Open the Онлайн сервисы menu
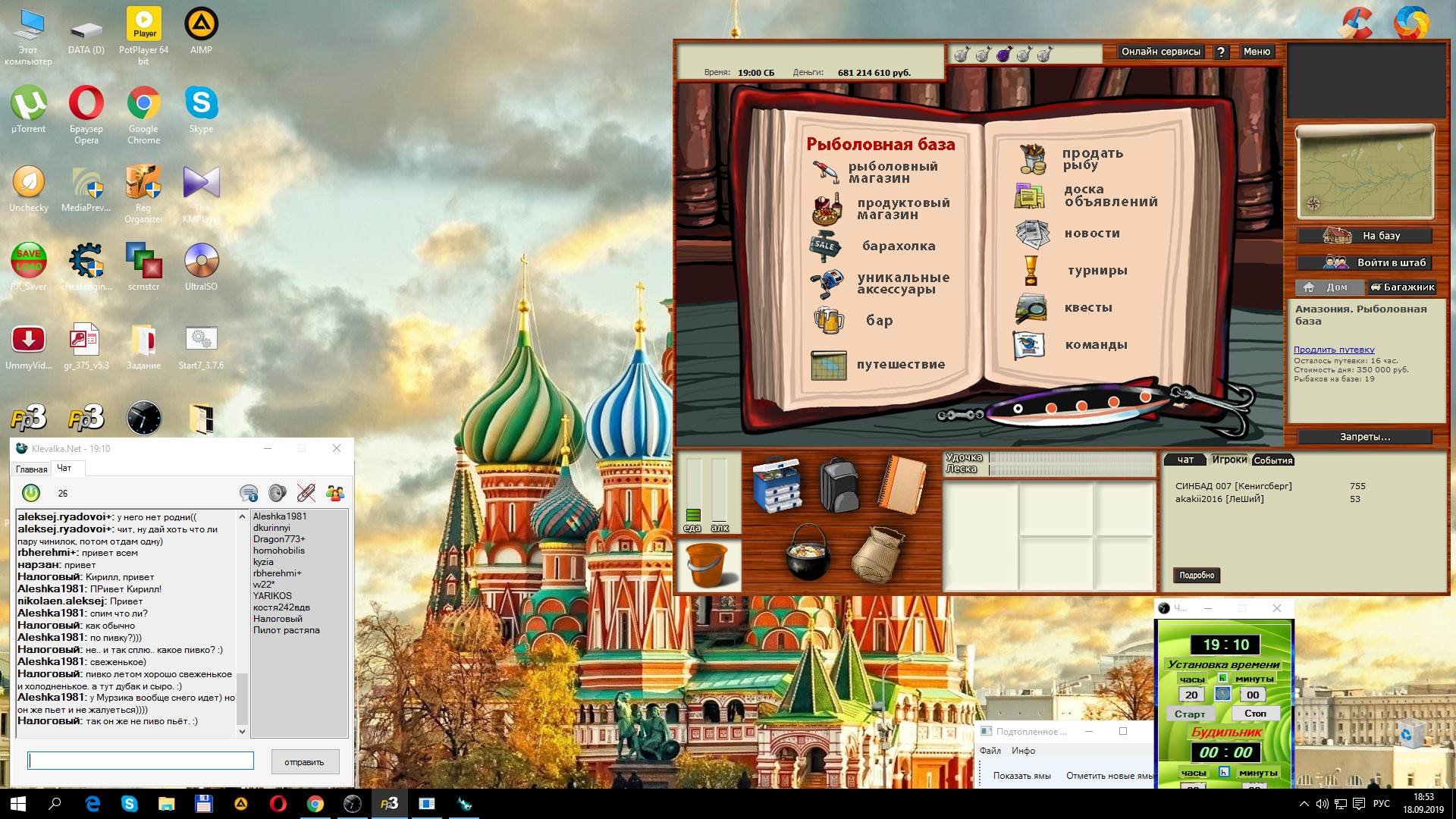Screen dimensions: 1456x819 tap(1161, 52)
